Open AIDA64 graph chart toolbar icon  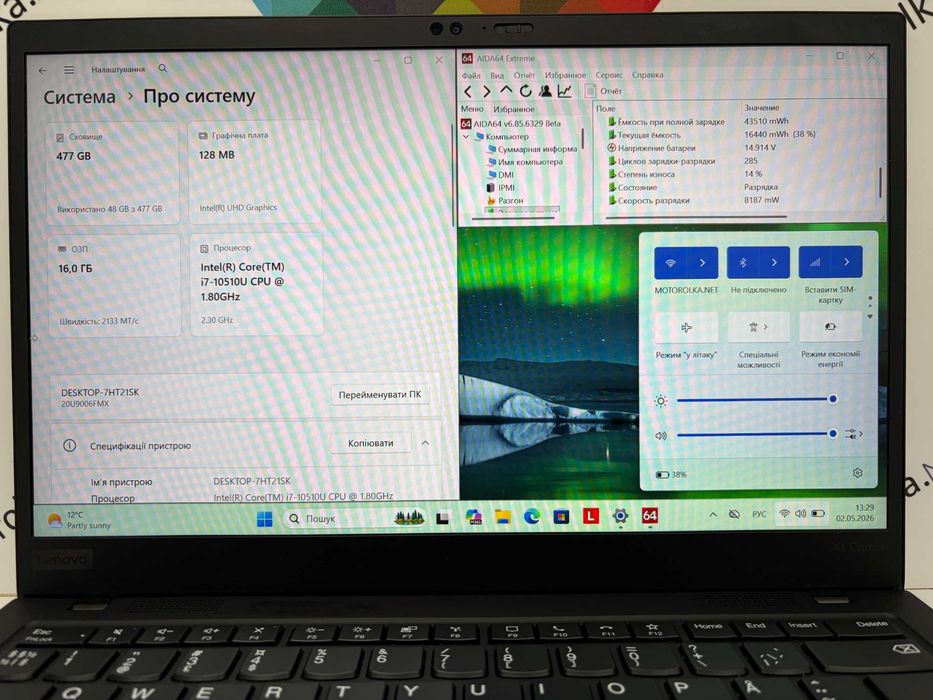pyautogui.click(x=564, y=91)
